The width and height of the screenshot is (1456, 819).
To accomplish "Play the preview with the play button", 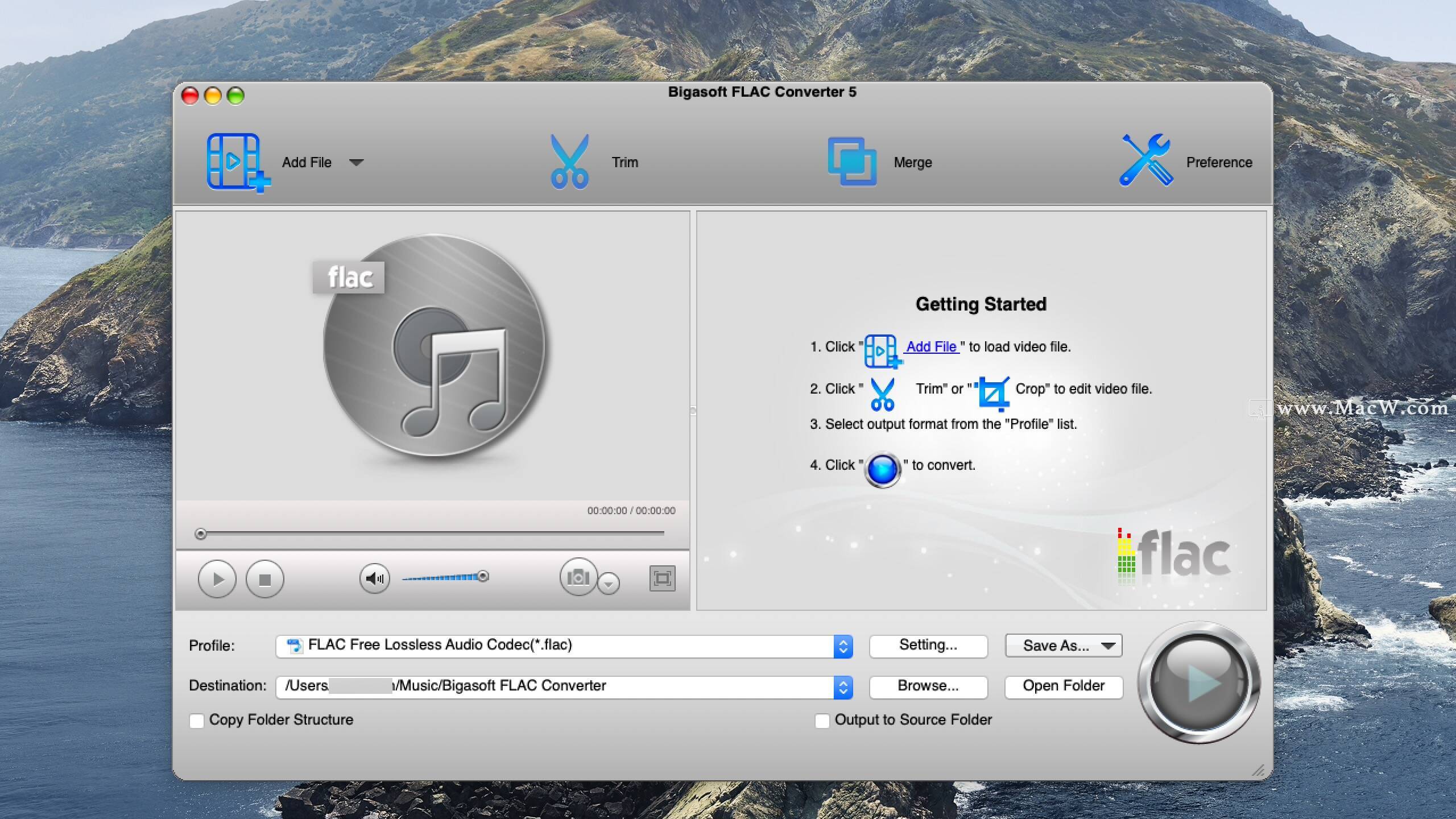I will [217, 579].
